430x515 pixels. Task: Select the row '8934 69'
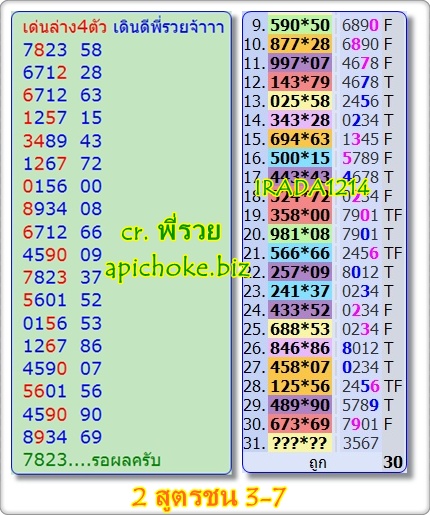(x=62, y=437)
